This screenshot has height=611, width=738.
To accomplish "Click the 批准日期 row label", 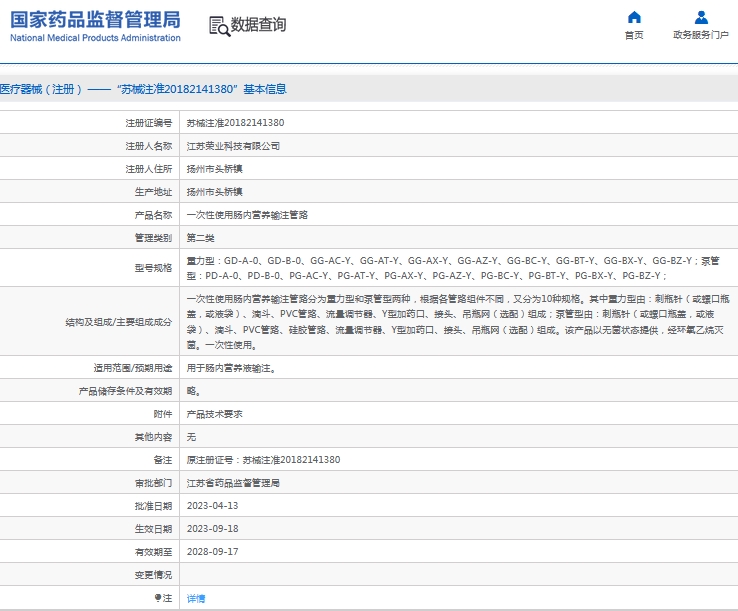I will 153,506.
